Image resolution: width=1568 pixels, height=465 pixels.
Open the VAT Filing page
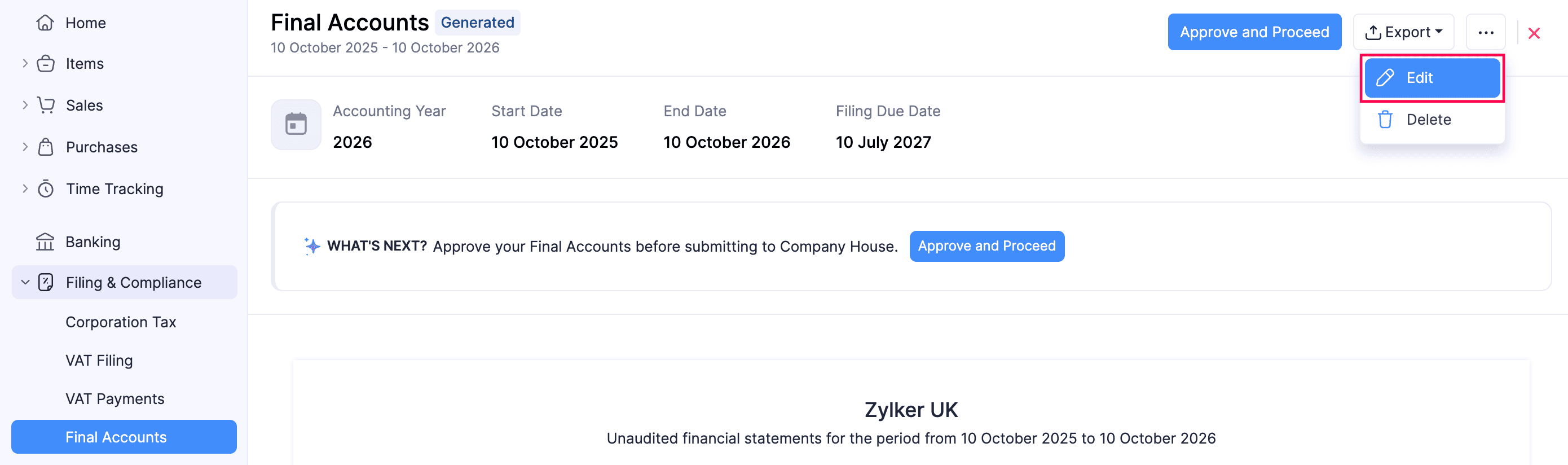point(99,359)
